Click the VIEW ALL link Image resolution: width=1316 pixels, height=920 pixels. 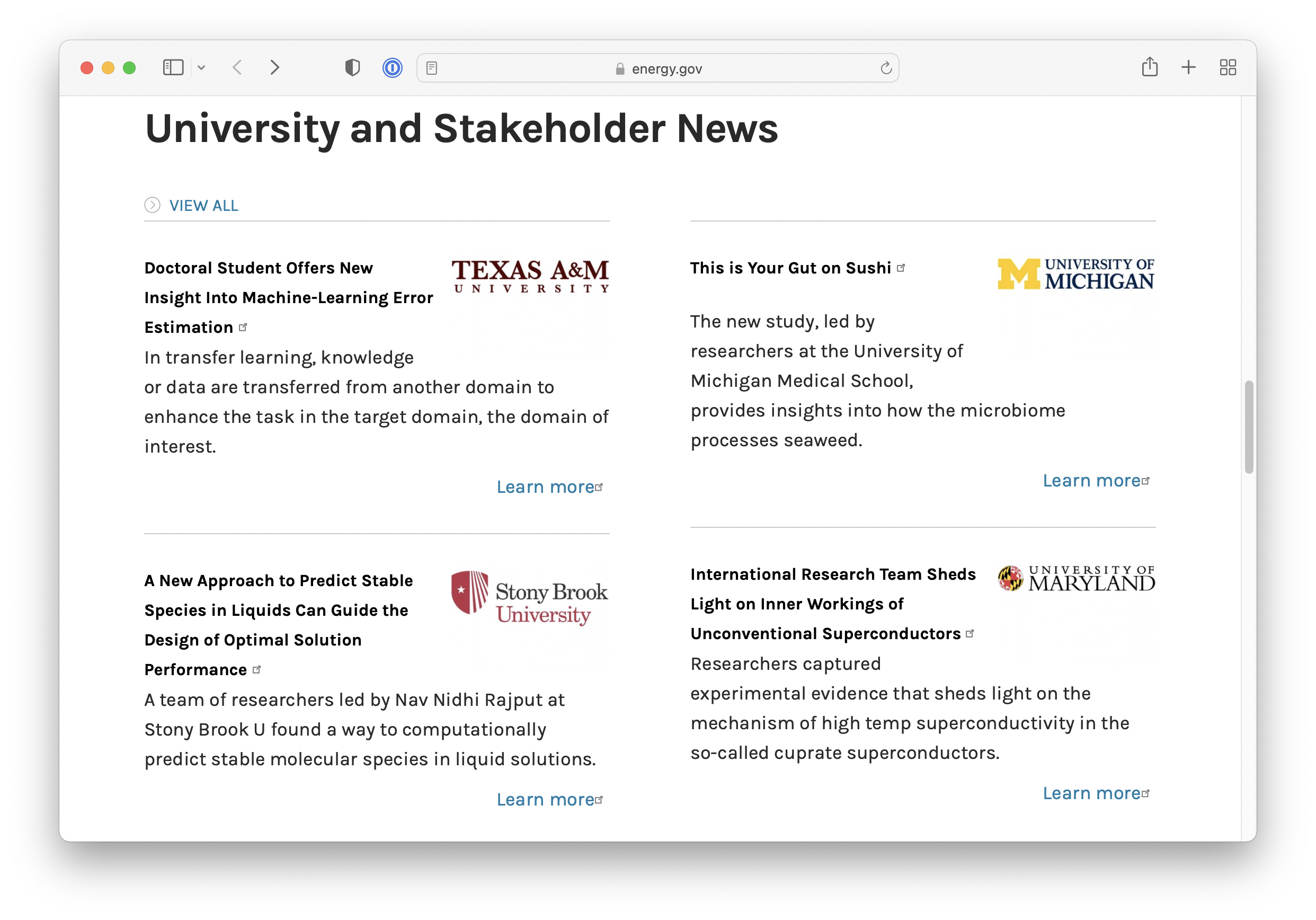click(203, 205)
